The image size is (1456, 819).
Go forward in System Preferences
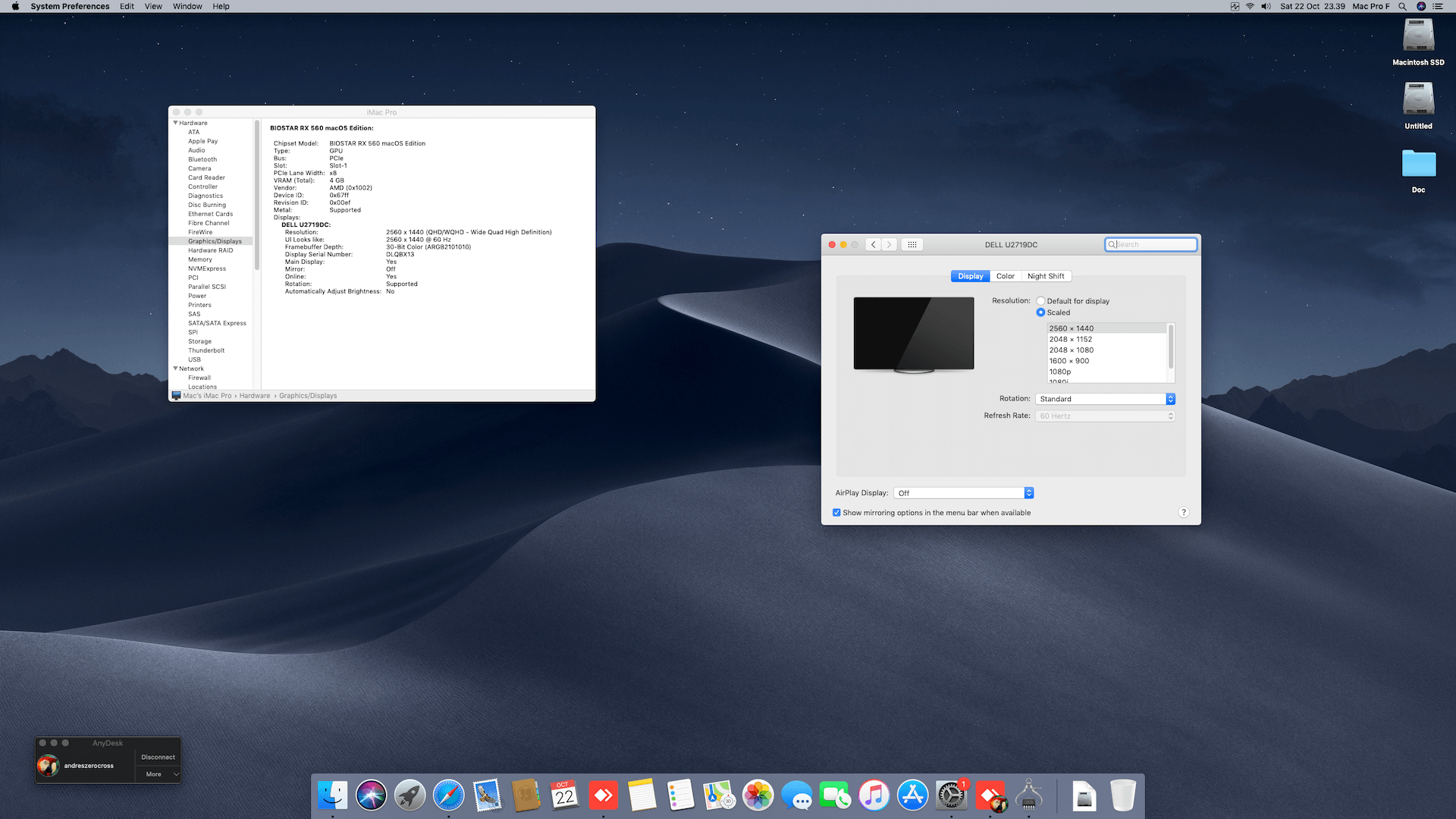point(890,244)
